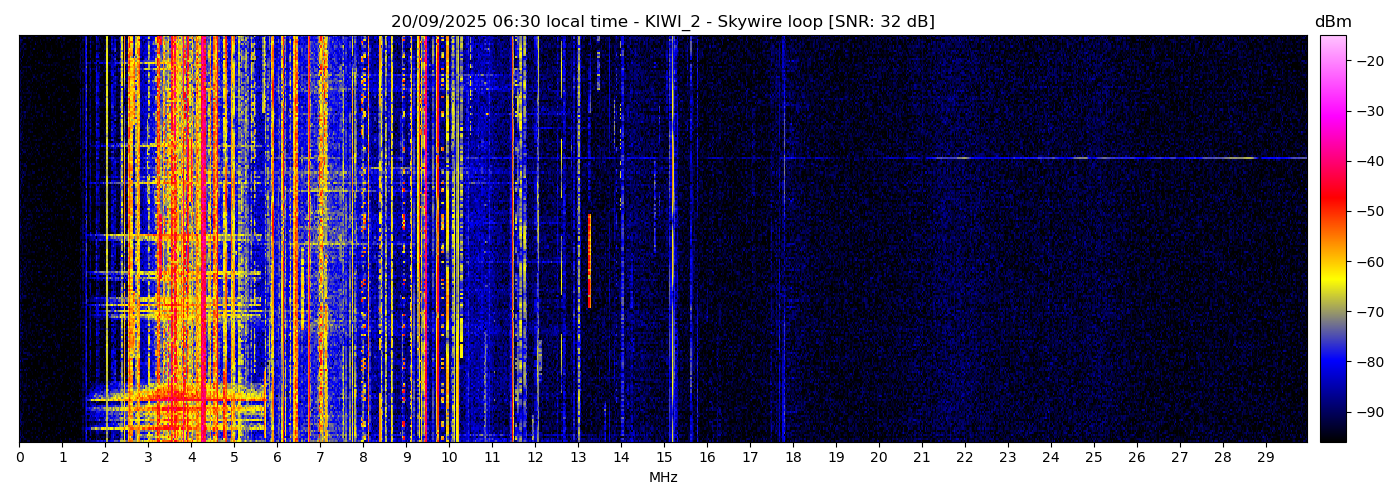The width and height of the screenshot is (1400, 500).
Task: Select the −50 tick on the colorbar
Action: [x=1366, y=211]
